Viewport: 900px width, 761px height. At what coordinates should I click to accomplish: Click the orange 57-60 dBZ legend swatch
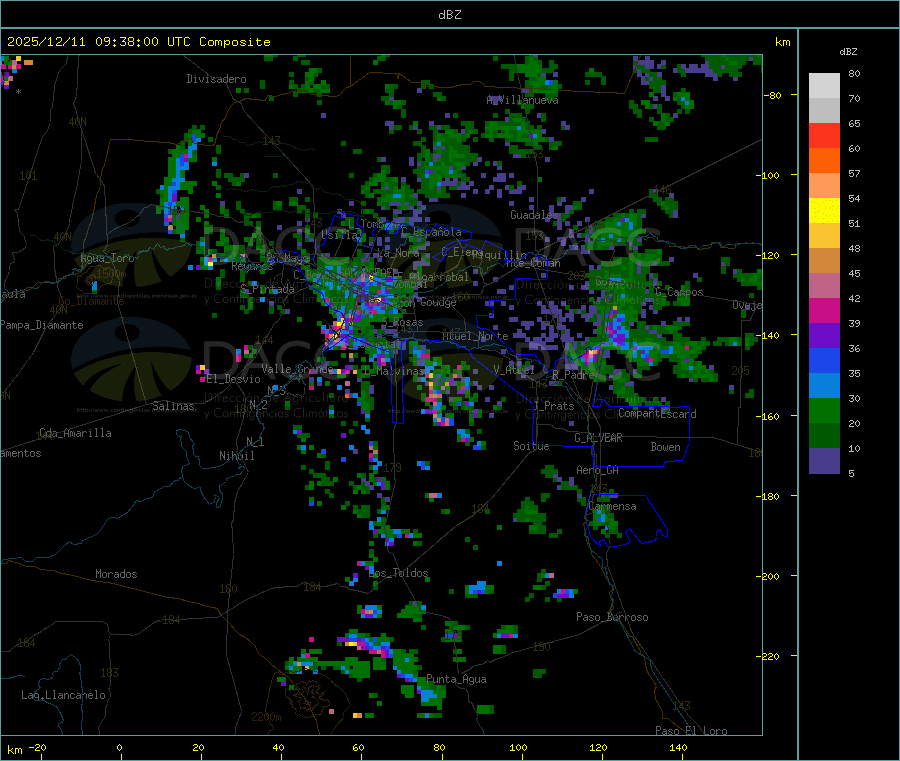[x=824, y=161]
